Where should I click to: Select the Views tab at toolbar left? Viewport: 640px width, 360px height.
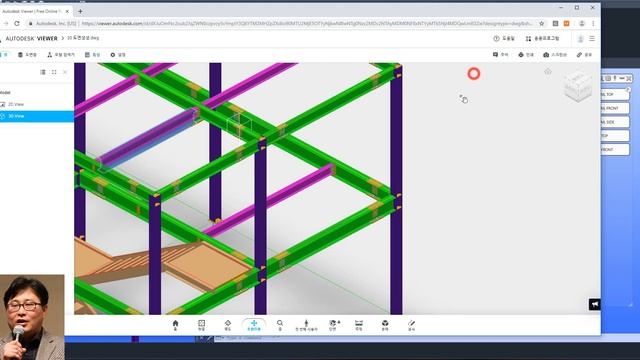coord(4,55)
